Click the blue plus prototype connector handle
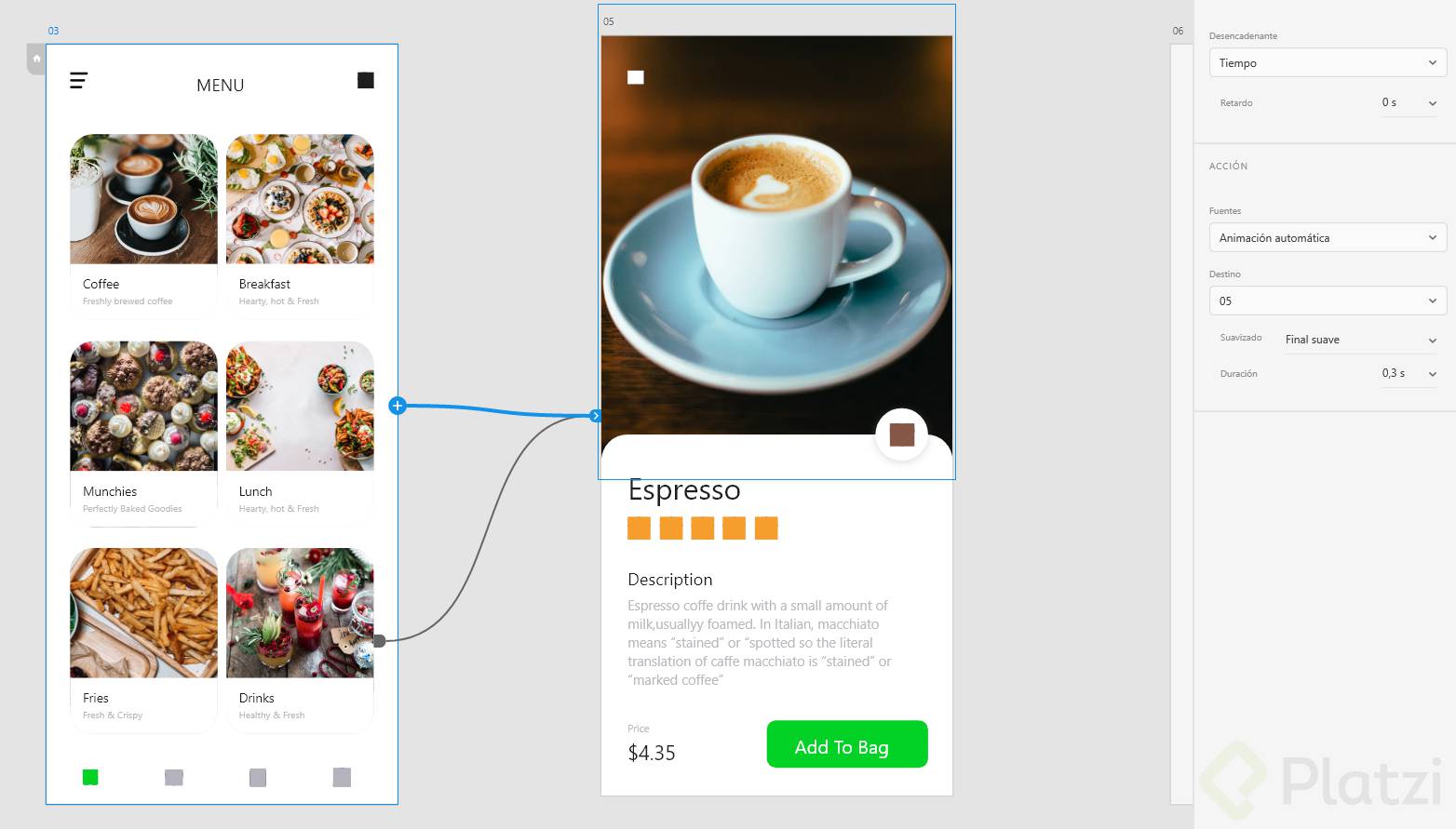This screenshot has height=829, width=1456. tap(398, 406)
